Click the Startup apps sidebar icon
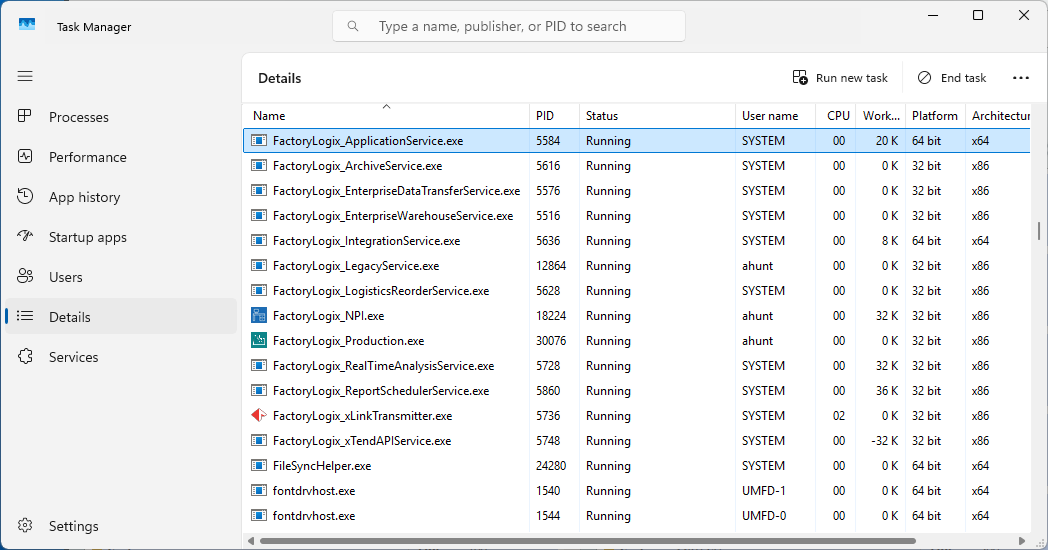Viewport: 1048px width, 550px height. point(25,237)
